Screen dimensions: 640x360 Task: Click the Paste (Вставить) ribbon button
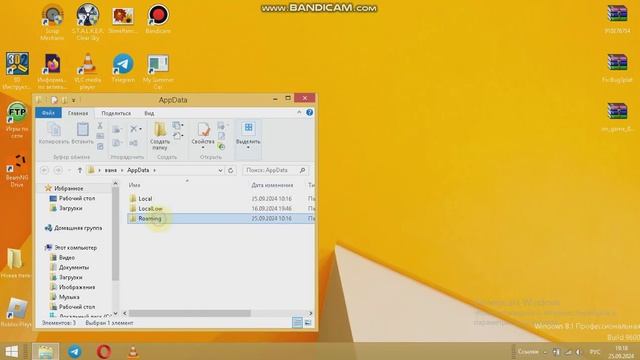(82, 133)
